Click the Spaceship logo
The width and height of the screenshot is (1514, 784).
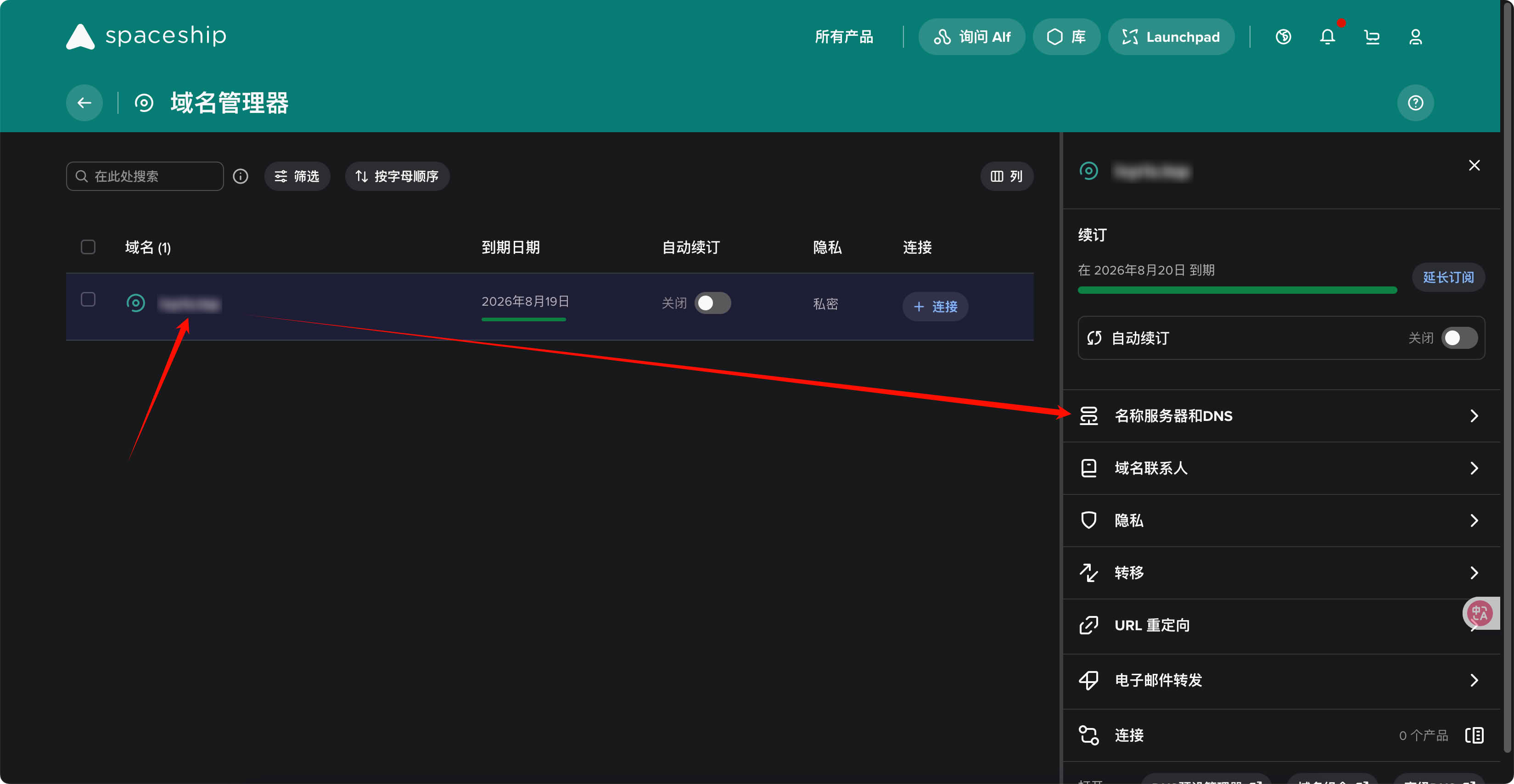(x=146, y=36)
